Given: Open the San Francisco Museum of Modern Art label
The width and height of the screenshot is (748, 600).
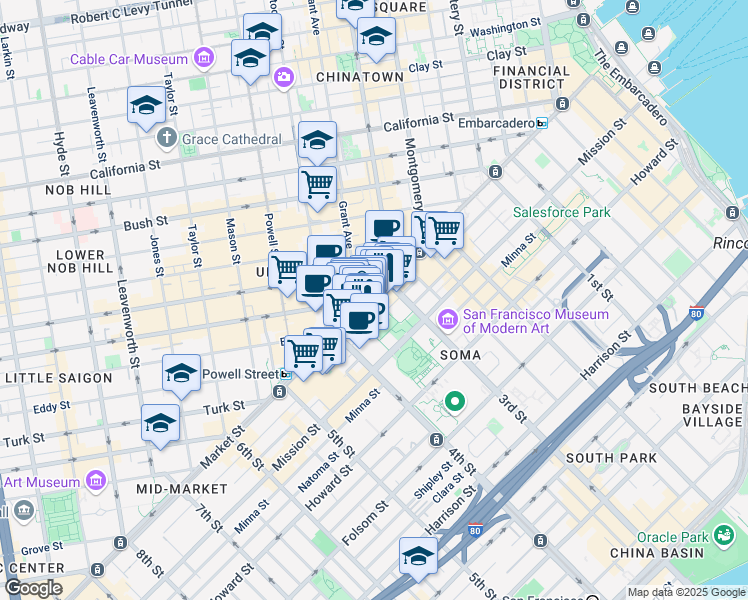Looking at the screenshot, I should [536, 321].
